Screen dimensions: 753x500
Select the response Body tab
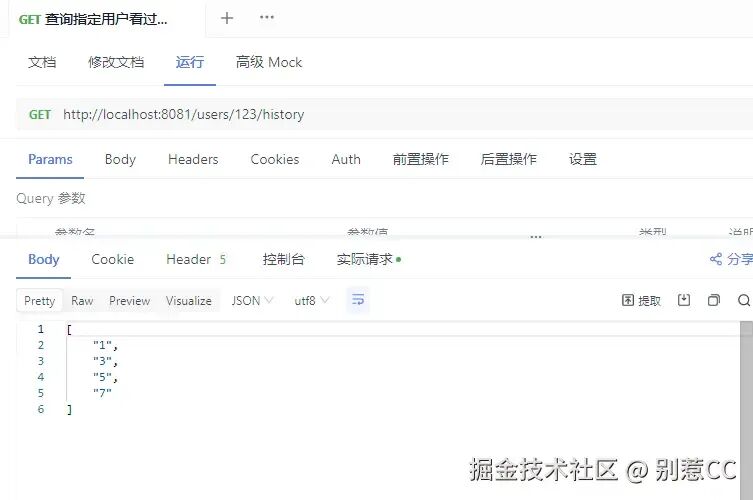coord(44,259)
